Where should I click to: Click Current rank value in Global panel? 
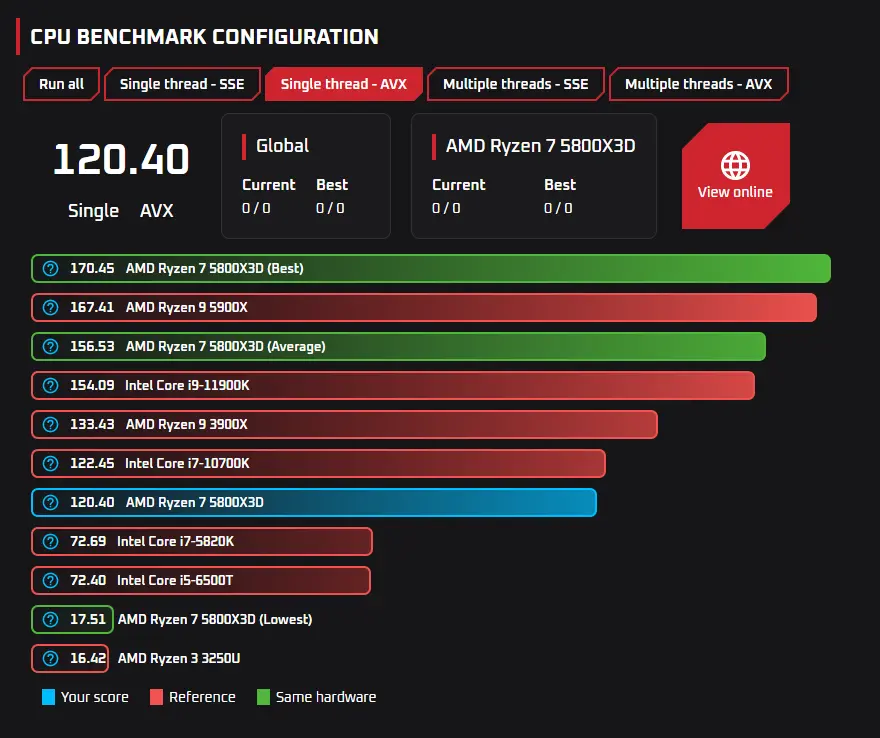256,208
